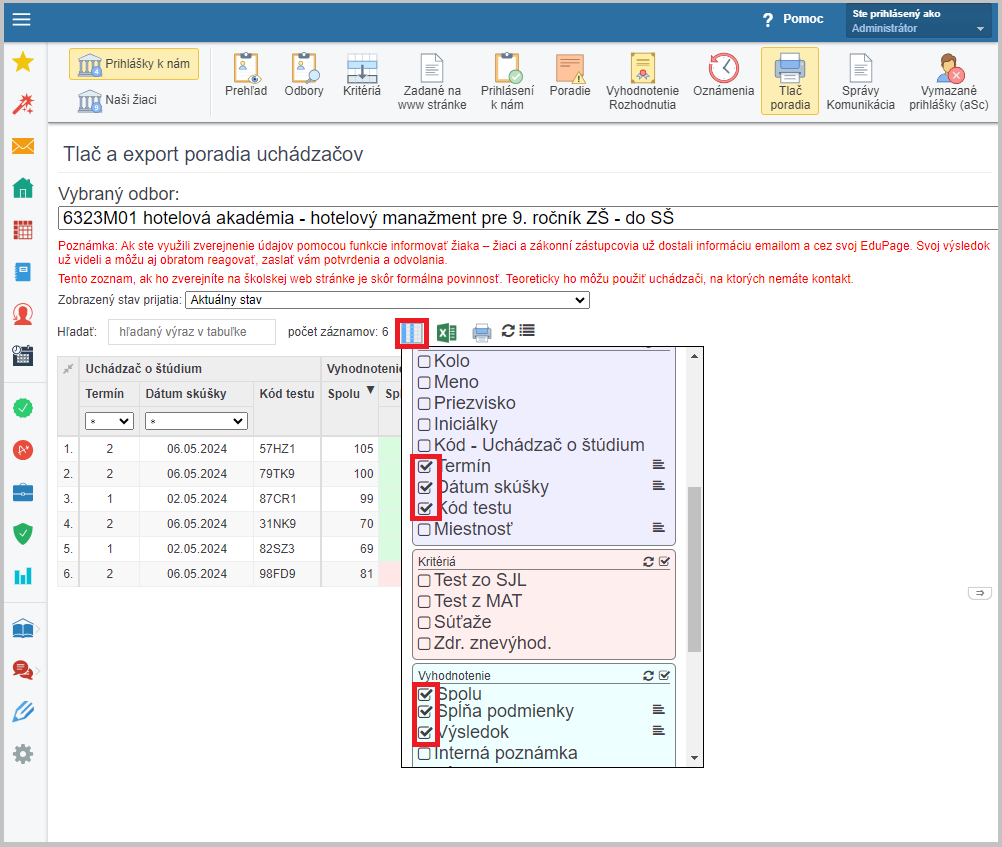Open the orange envelope messages icon

click(23, 146)
